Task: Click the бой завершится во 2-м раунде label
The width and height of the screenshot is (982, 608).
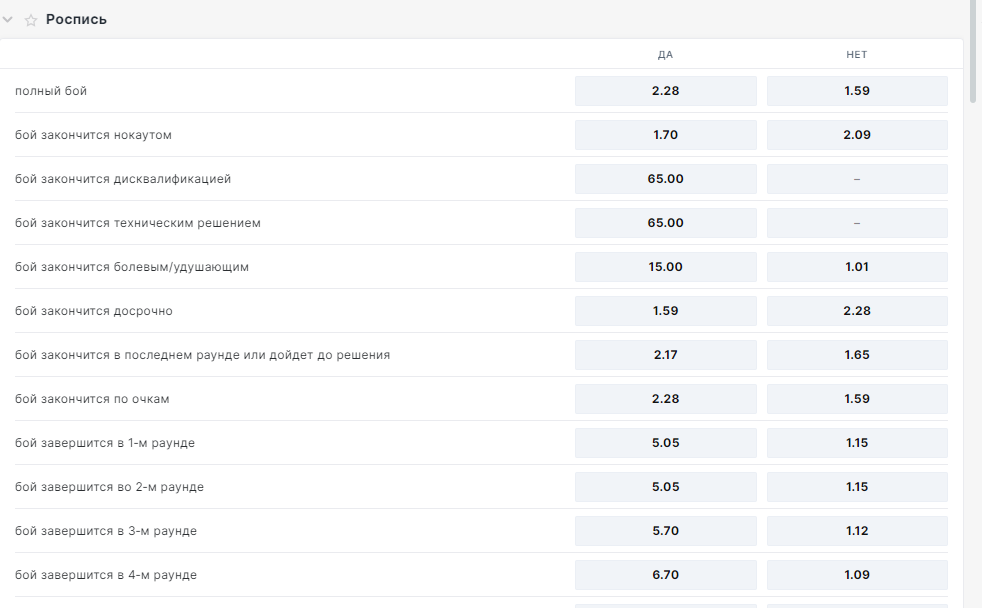Action: coord(110,487)
